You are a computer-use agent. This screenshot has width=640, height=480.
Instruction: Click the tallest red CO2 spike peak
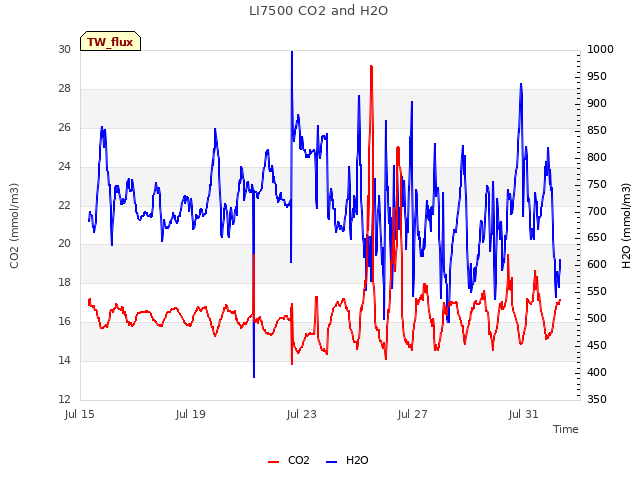click(371, 66)
